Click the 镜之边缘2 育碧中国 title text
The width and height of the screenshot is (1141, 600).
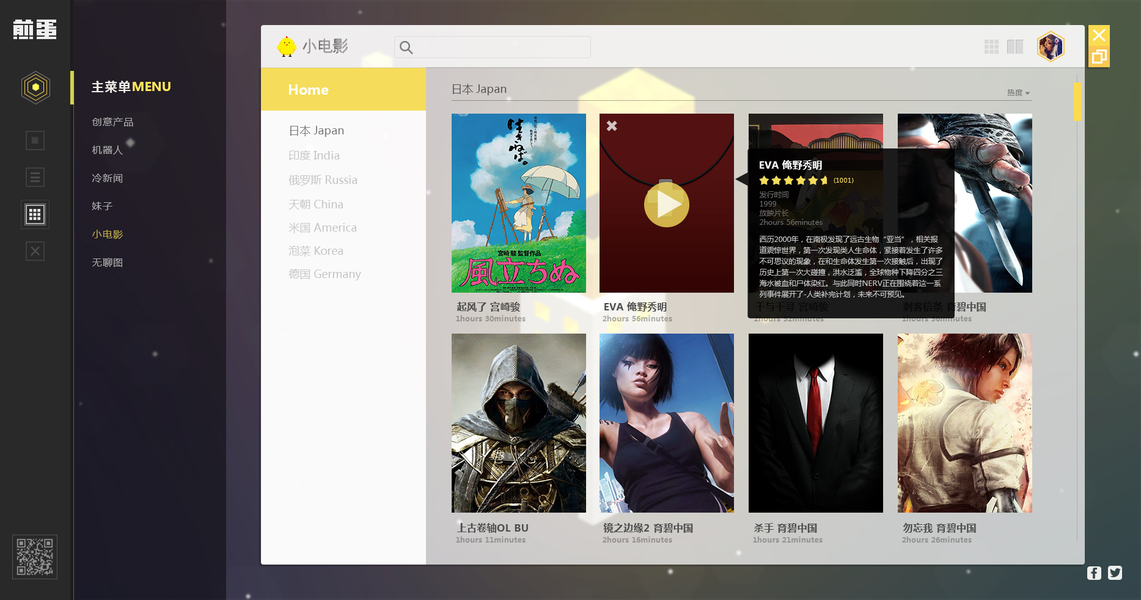tap(648, 528)
